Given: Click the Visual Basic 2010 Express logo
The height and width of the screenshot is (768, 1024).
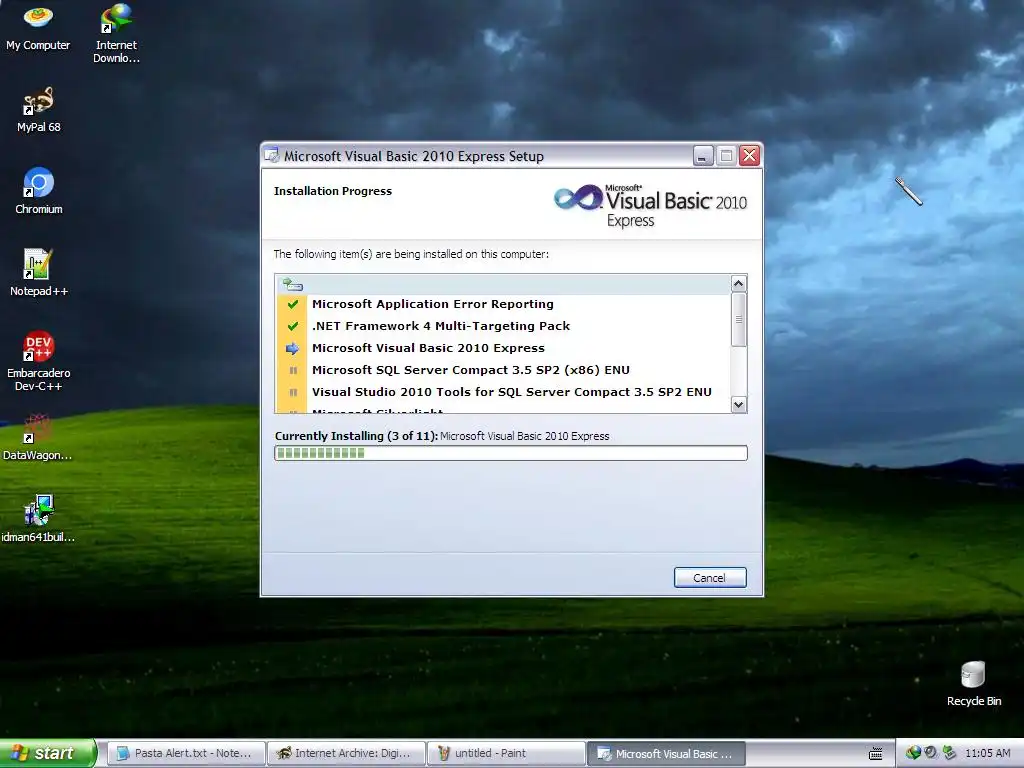Looking at the screenshot, I should click(650, 206).
